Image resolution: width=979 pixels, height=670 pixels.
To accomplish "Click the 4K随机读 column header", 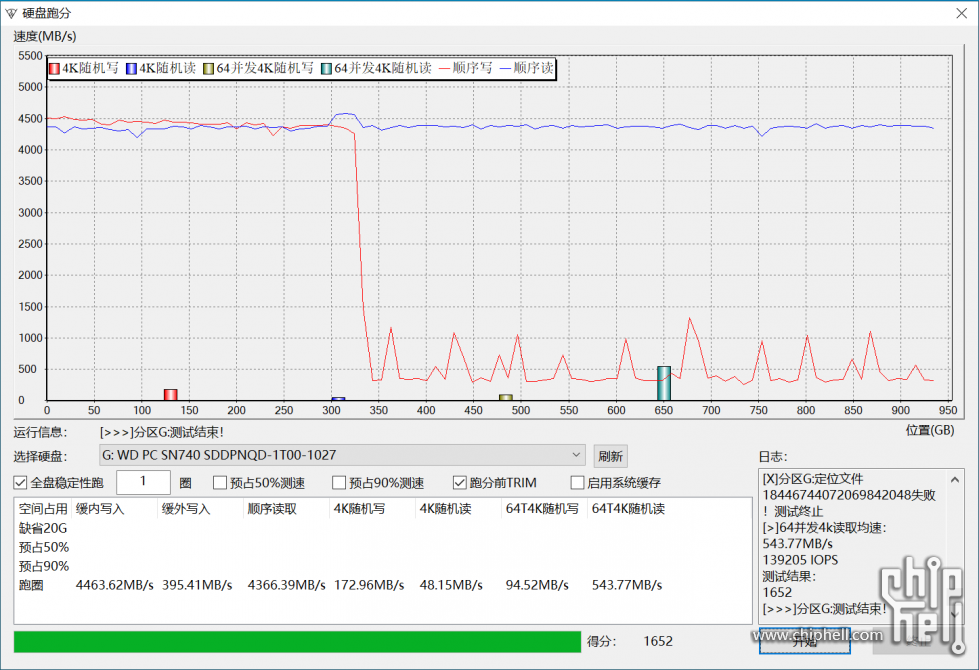I will pos(458,509).
